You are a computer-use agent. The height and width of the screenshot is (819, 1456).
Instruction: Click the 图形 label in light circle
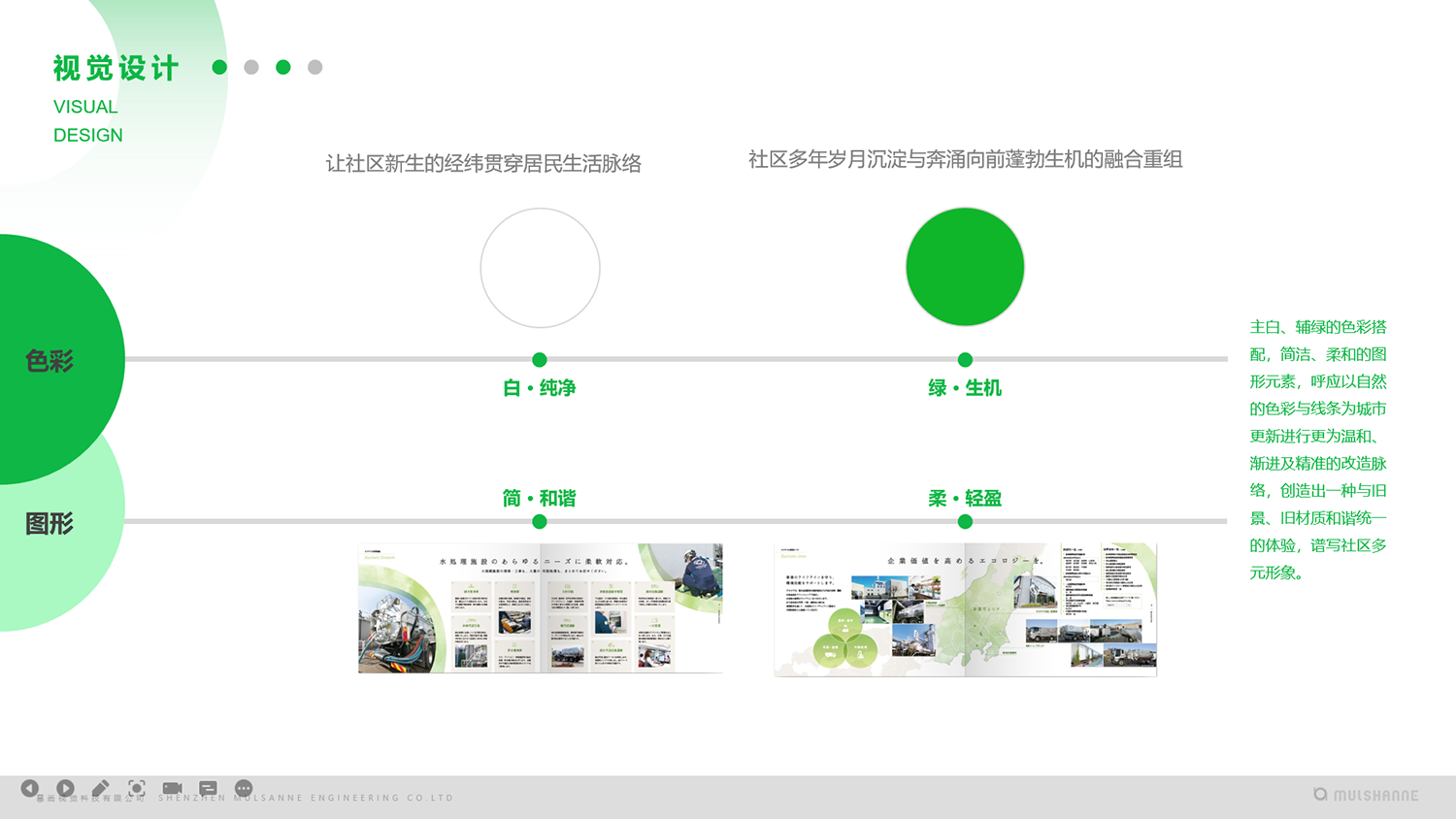50,524
